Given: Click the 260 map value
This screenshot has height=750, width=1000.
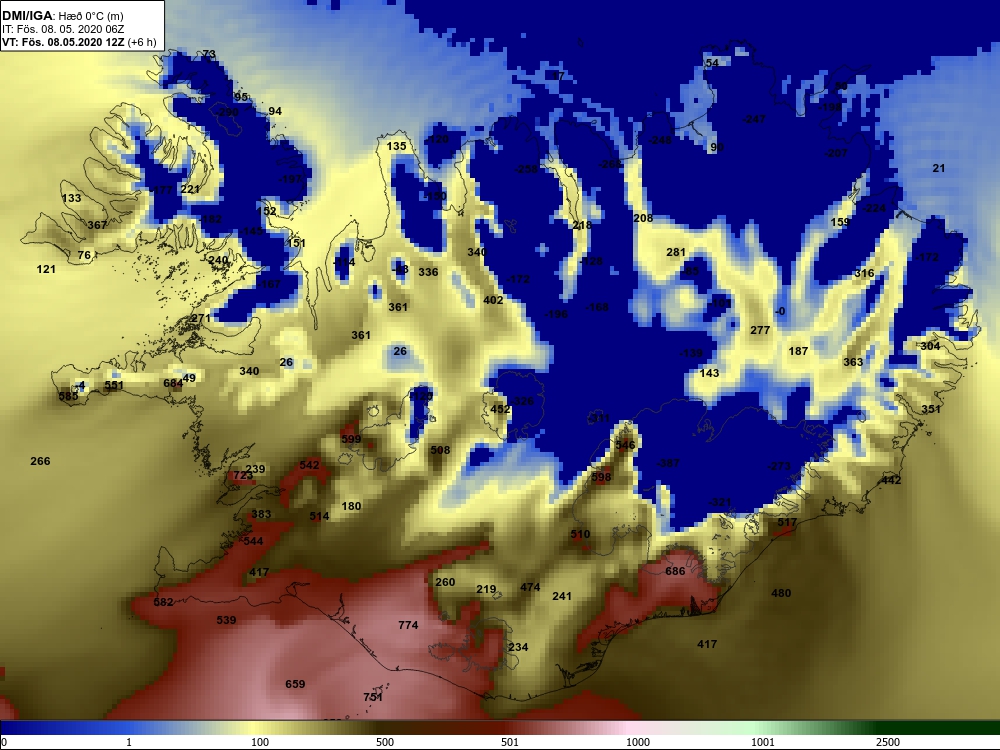Looking at the screenshot, I should pyautogui.click(x=445, y=582).
